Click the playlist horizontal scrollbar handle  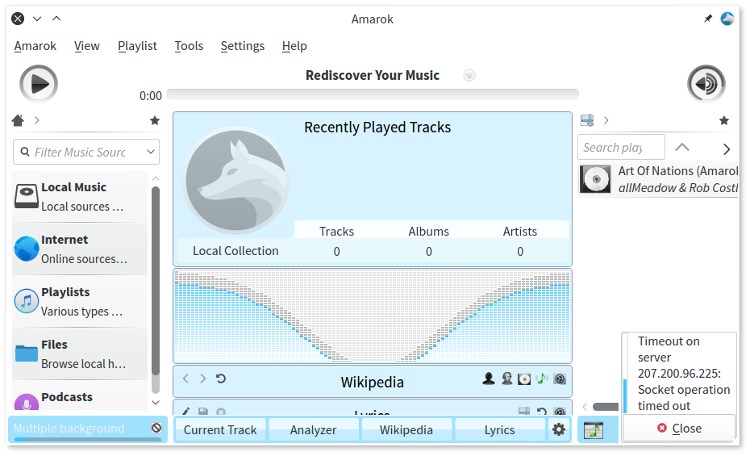[606, 407]
